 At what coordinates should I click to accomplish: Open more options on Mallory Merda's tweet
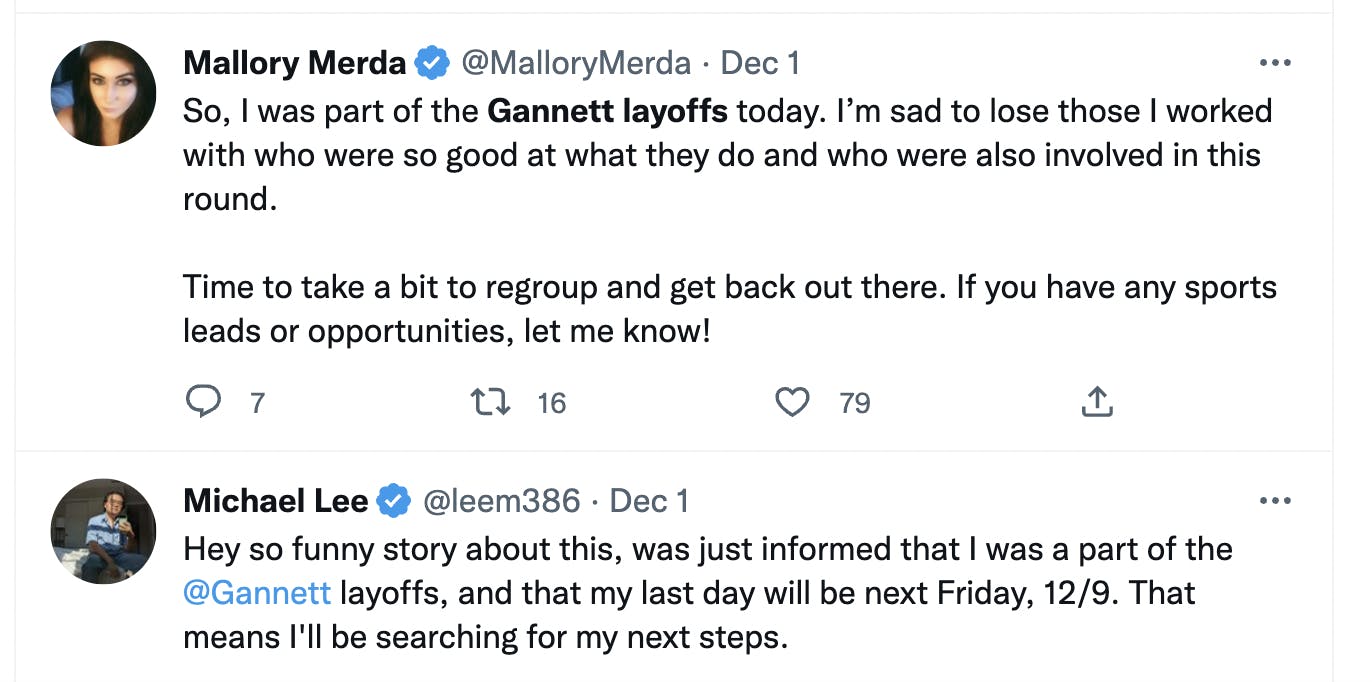coord(1275,63)
